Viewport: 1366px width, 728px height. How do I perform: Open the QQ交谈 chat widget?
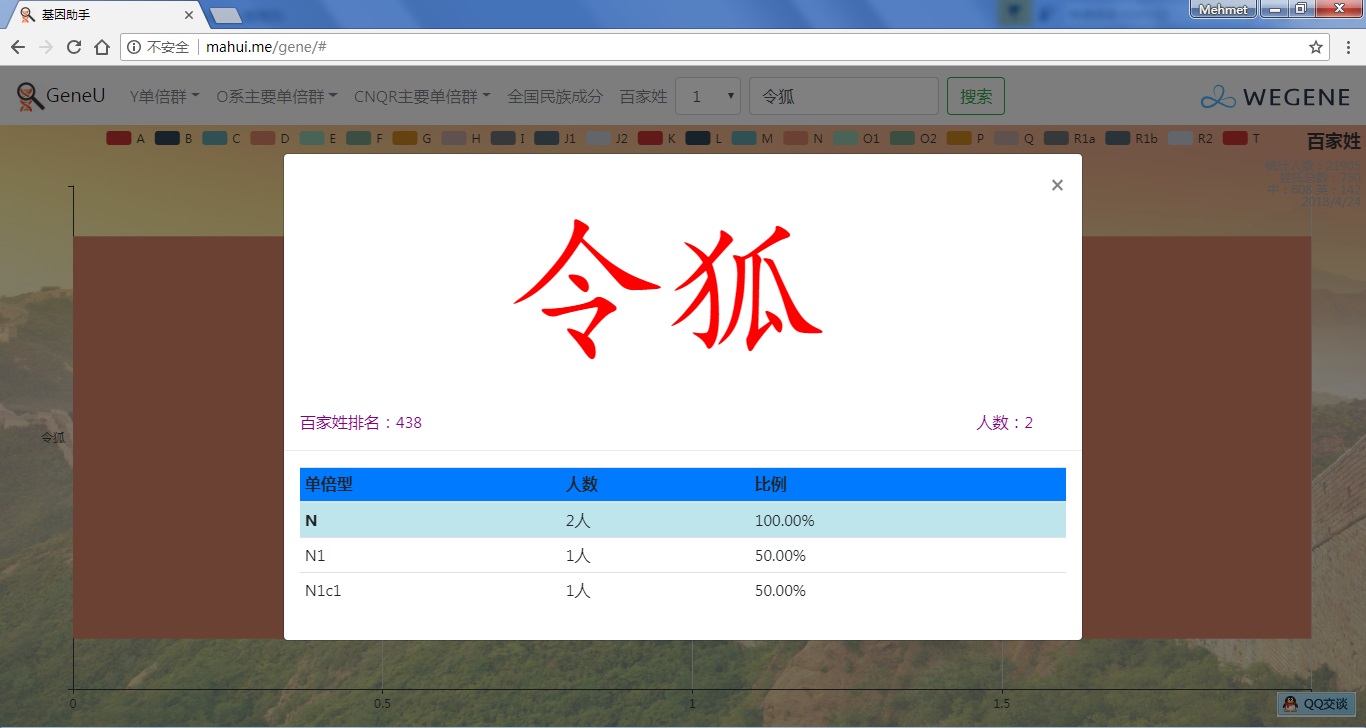1316,704
